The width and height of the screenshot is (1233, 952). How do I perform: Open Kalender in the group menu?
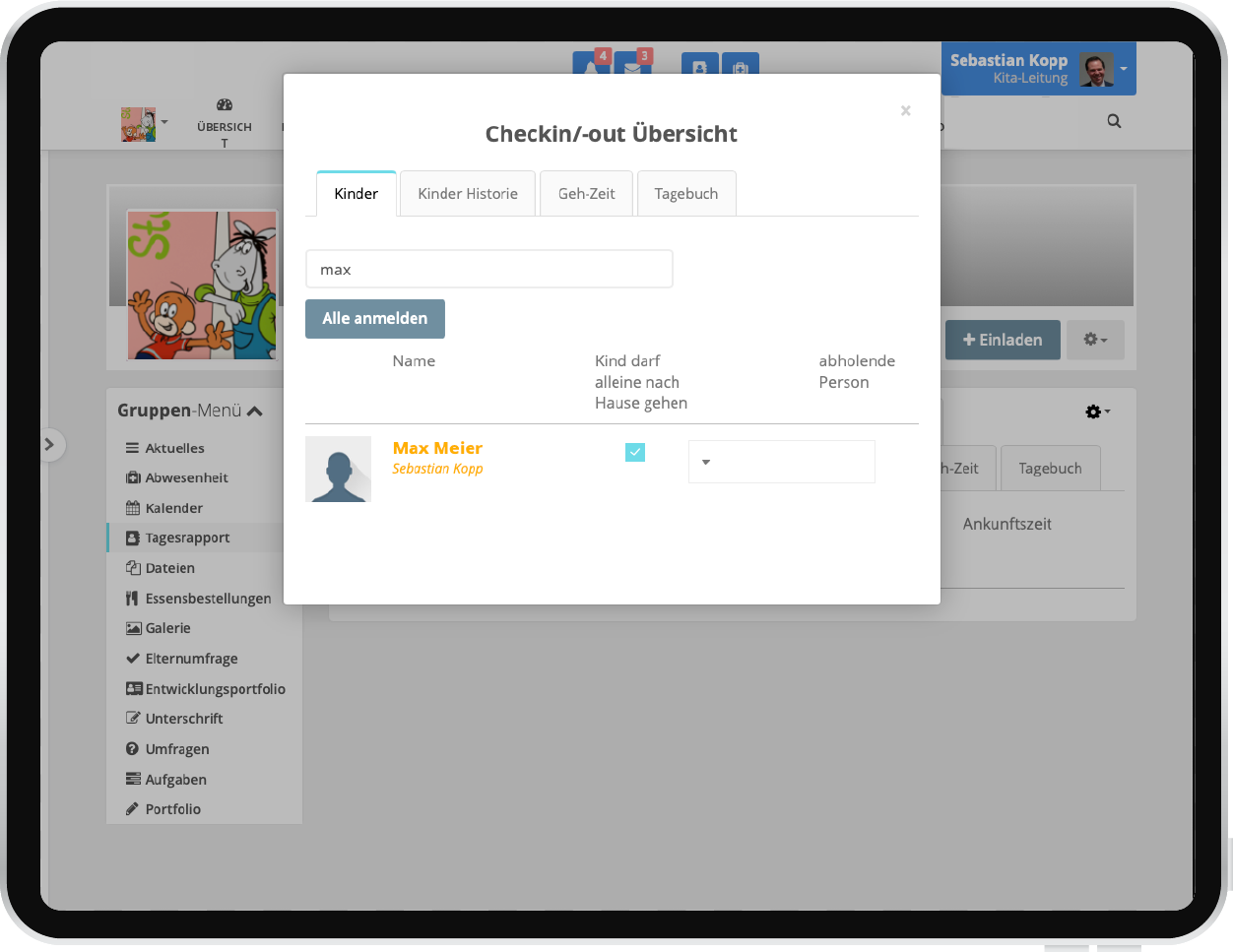tap(173, 508)
